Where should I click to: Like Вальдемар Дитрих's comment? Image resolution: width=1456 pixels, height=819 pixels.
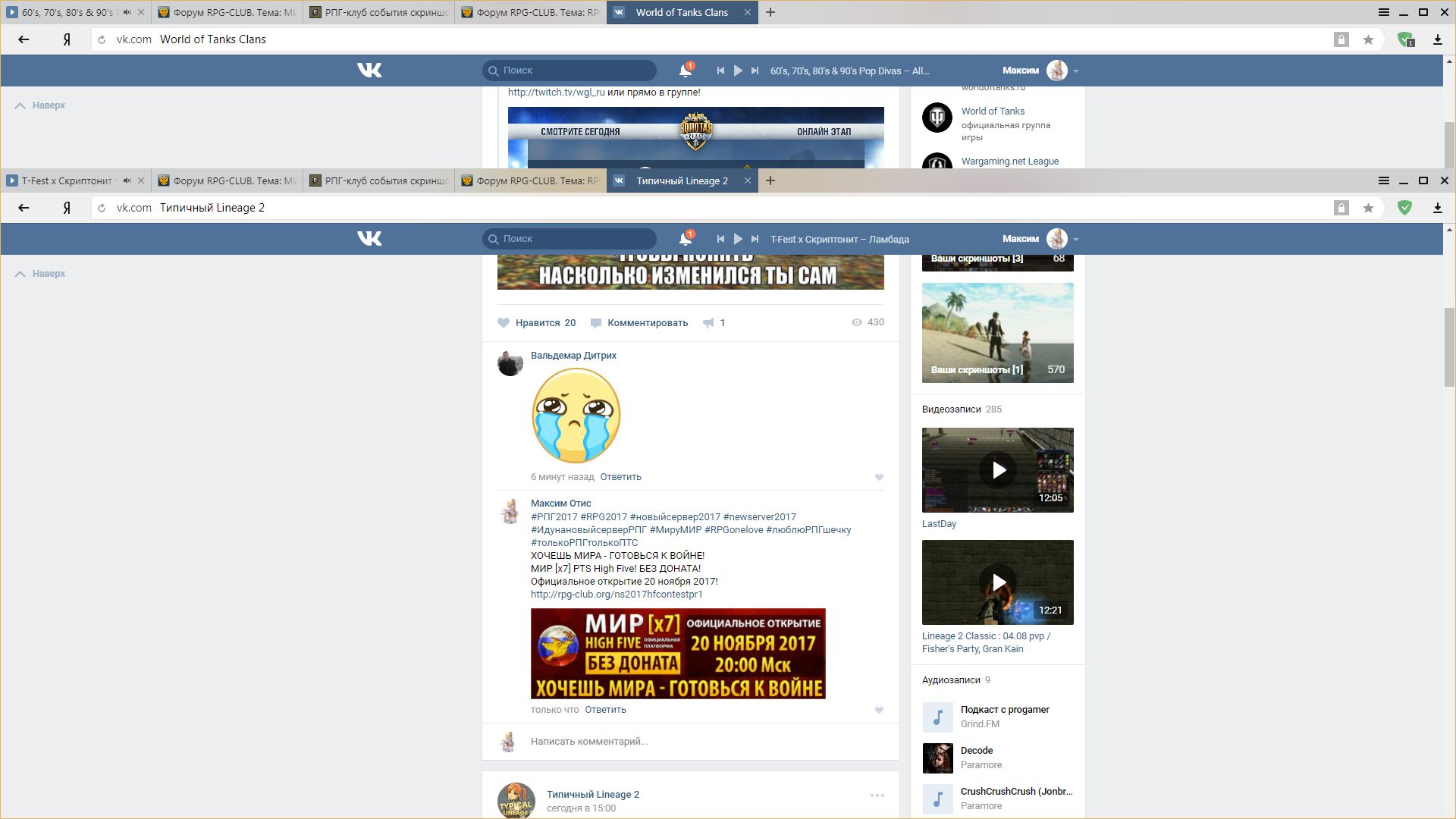pyautogui.click(x=879, y=477)
